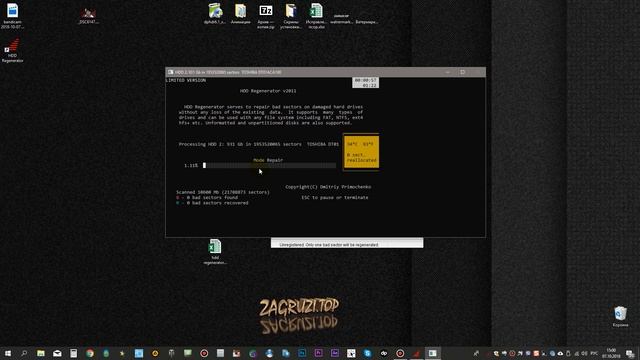This screenshot has width=640, height=360.
Task: Open taskbar search magnifier
Action: (24, 353)
